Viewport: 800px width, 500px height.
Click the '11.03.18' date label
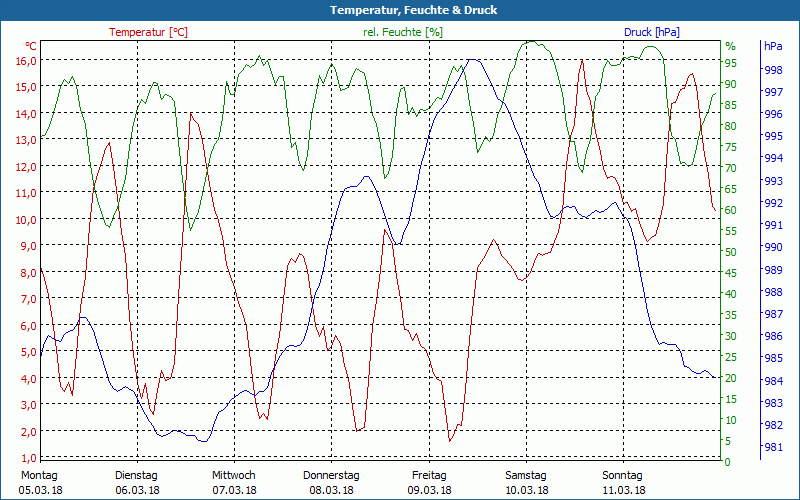click(x=623, y=490)
